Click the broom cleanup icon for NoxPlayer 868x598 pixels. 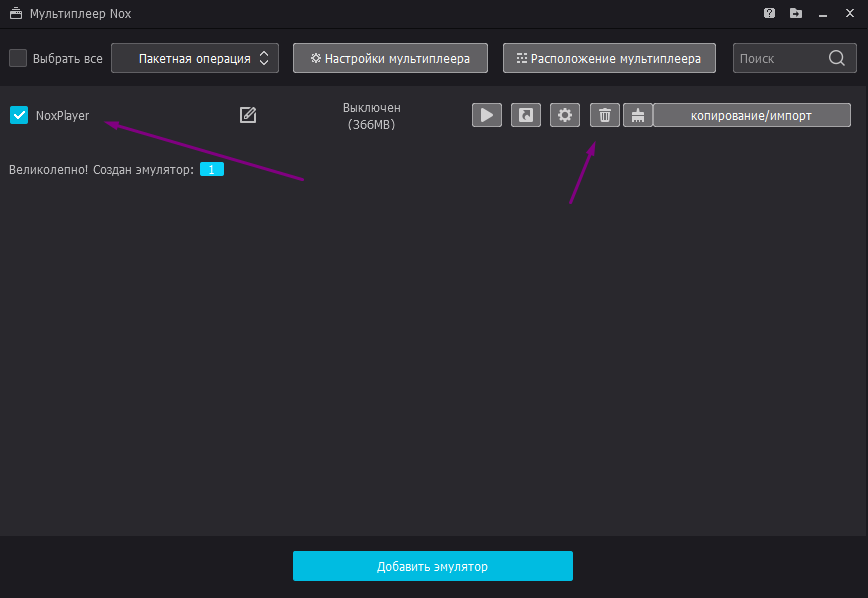pos(637,115)
